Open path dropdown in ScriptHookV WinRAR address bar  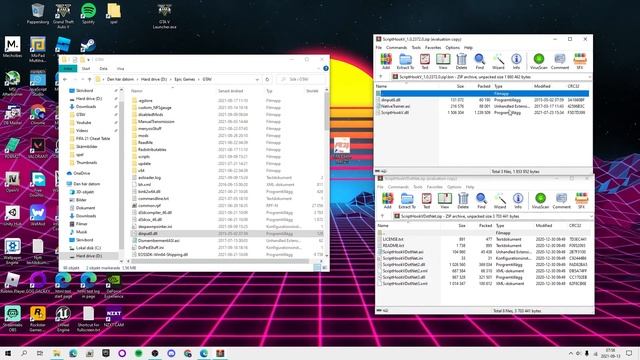point(589,77)
